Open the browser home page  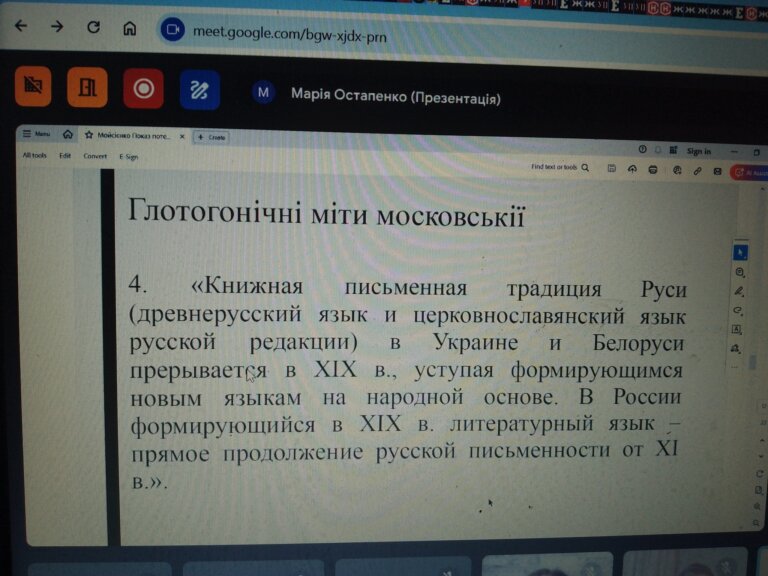(129, 28)
